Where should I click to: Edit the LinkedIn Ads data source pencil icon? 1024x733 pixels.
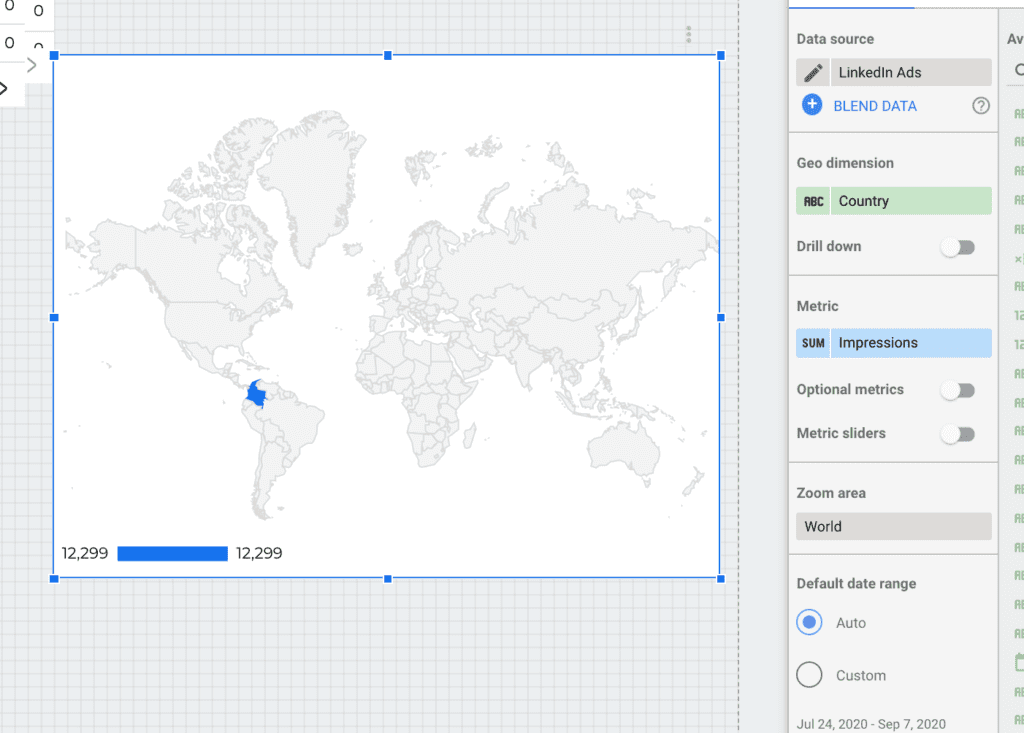812,73
